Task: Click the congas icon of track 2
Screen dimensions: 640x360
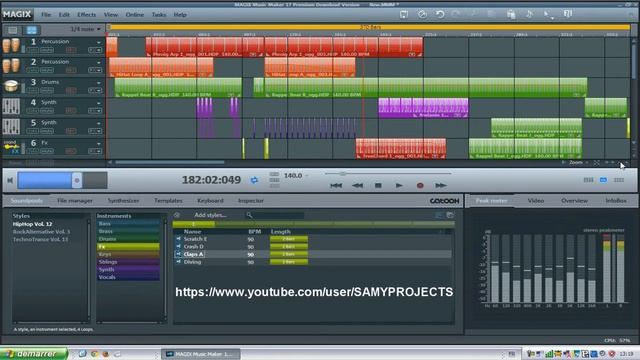Action: pyautogui.click(x=11, y=65)
